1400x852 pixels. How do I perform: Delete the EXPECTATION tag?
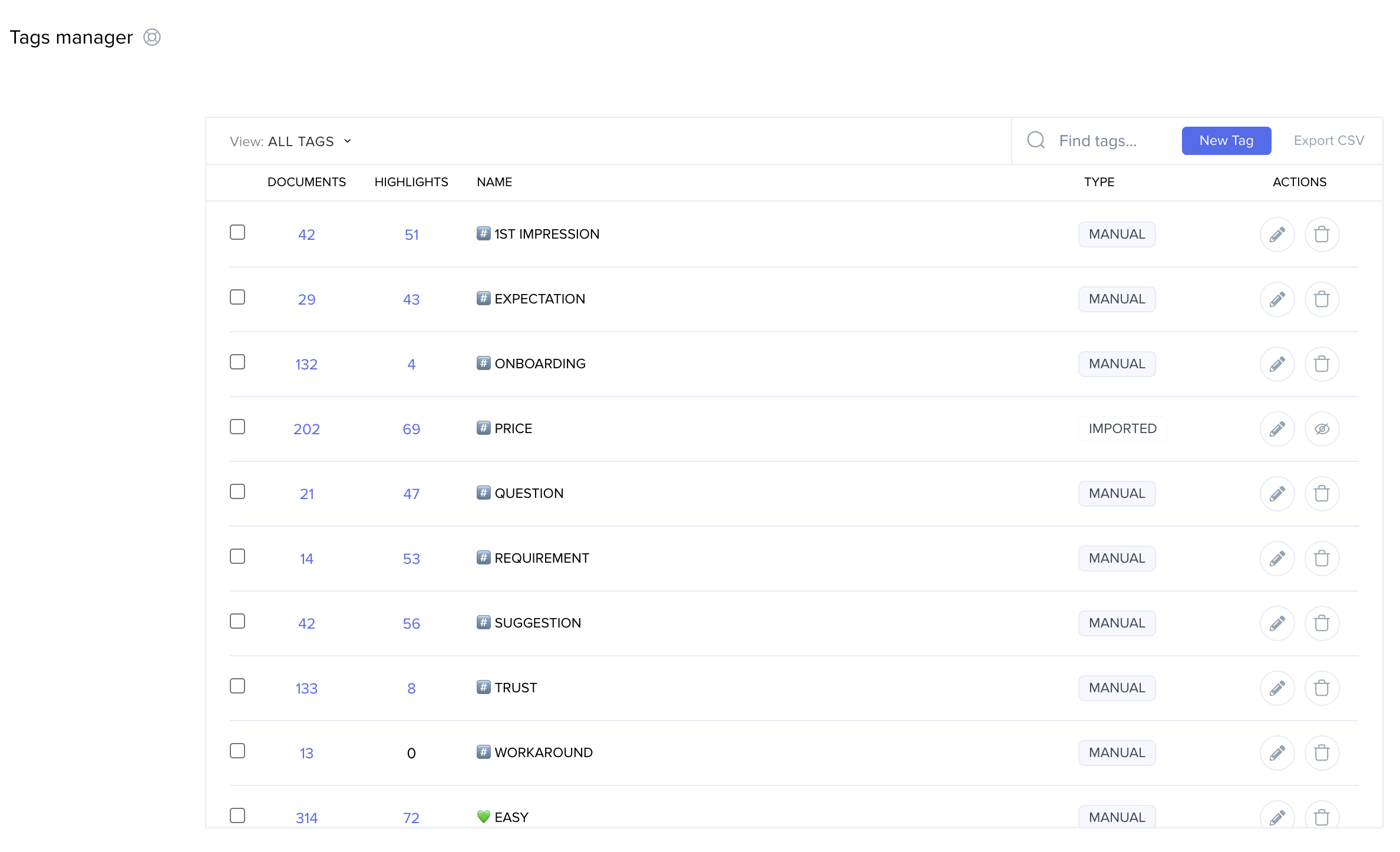tap(1322, 299)
